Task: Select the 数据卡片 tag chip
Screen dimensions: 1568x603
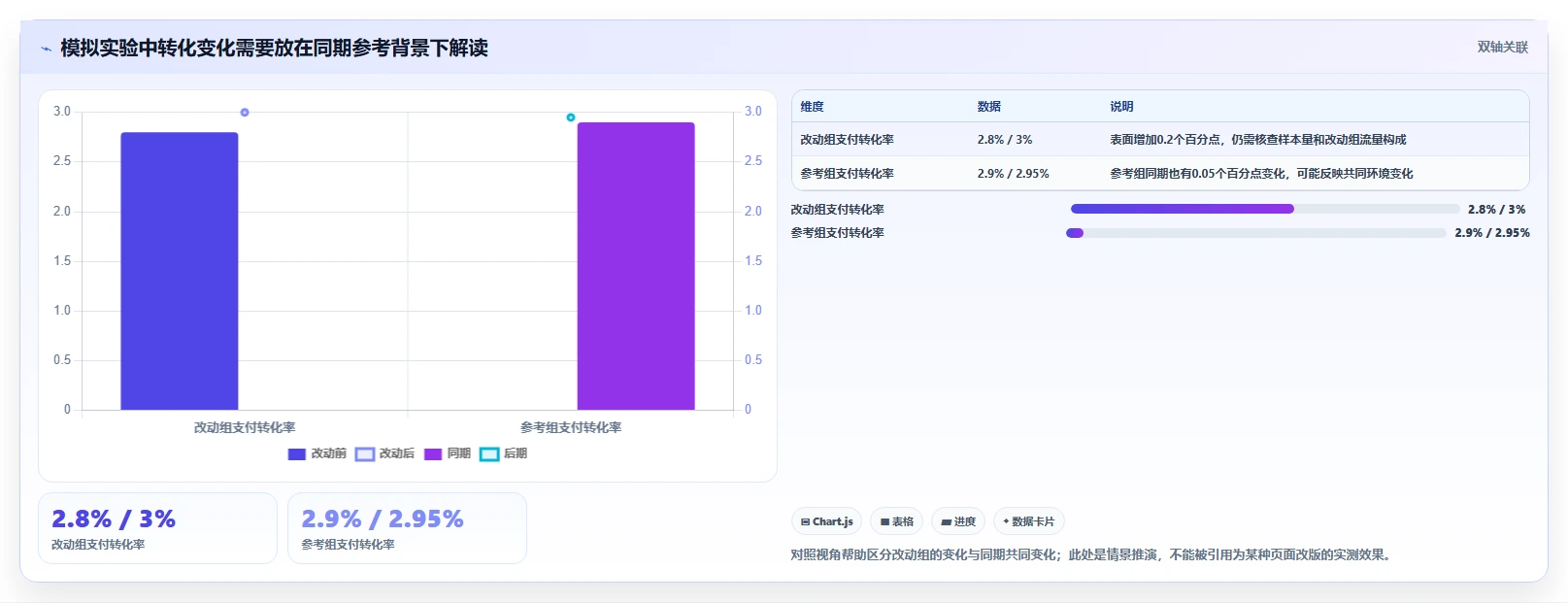Action: pyautogui.click(x=1029, y=521)
